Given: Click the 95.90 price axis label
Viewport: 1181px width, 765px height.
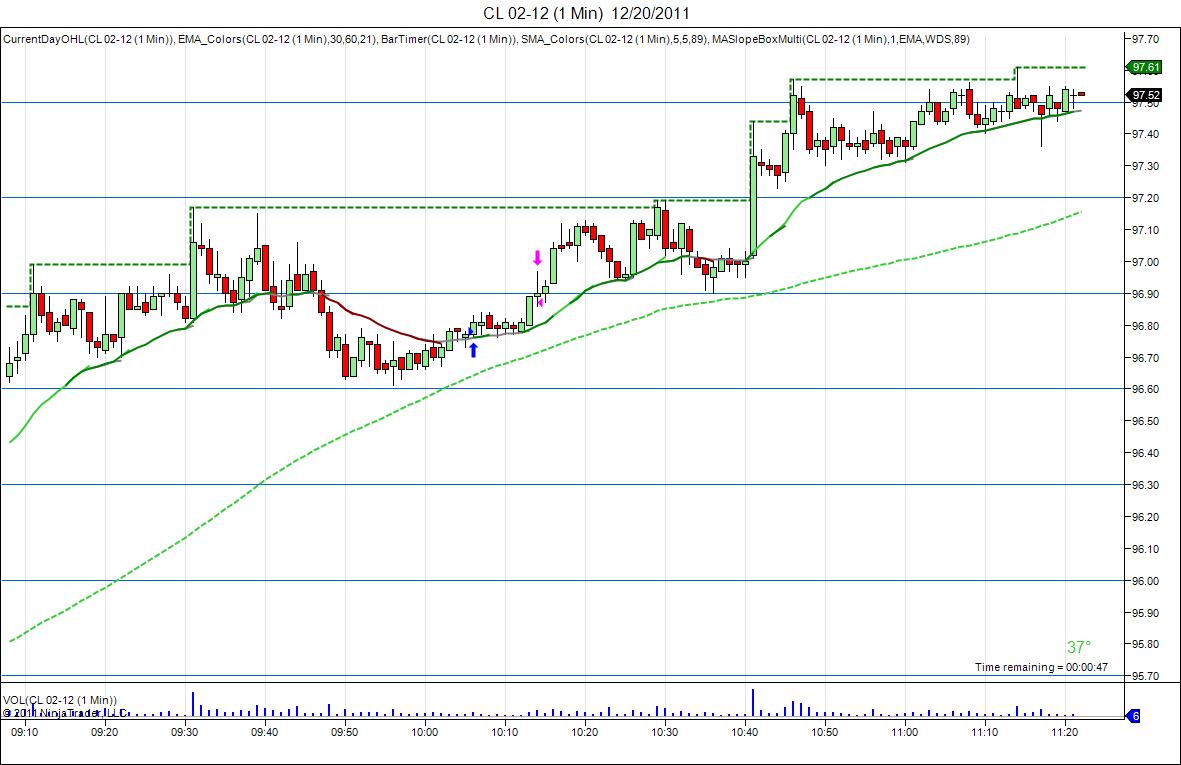Looking at the screenshot, I should point(1146,613).
